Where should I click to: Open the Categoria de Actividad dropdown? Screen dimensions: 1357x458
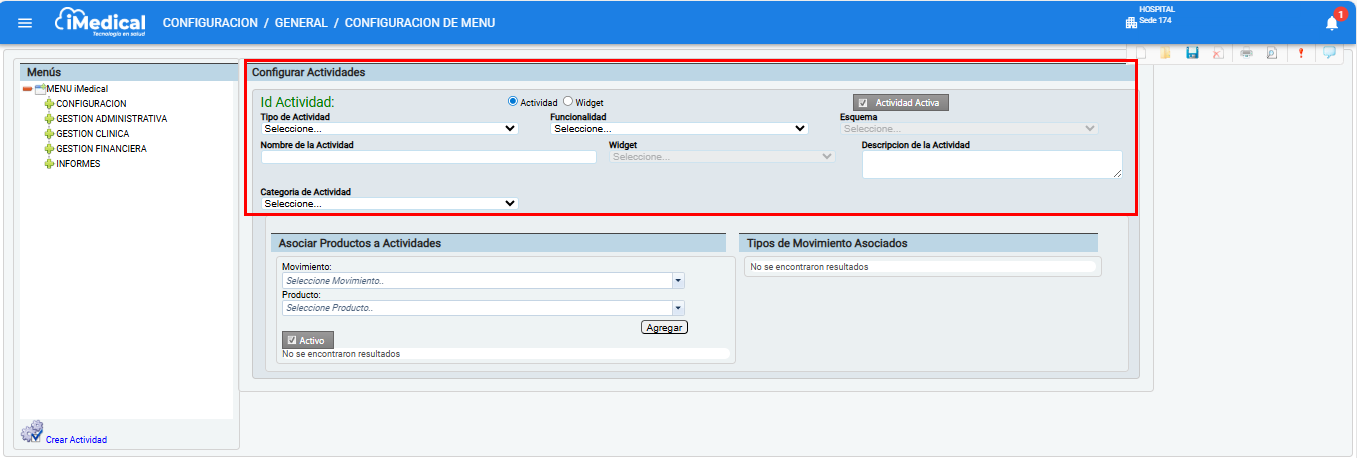(x=389, y=203)
